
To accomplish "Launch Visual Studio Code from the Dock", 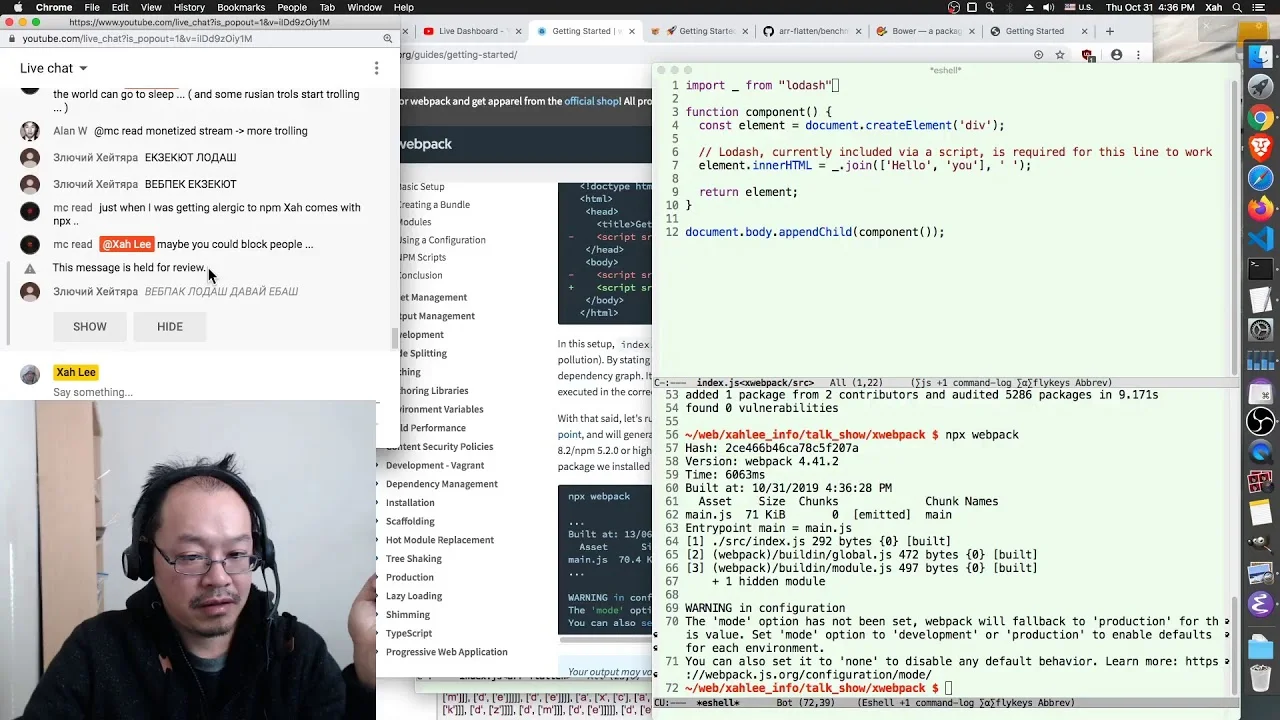I will (1261, 239).
